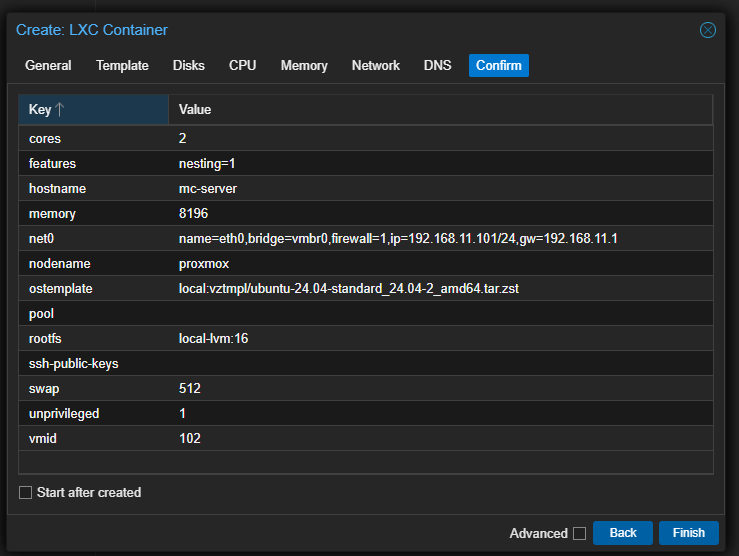Viewport: 739px width, 556px height.
Task: Open the DNS tab
Action: click(437, 66)
